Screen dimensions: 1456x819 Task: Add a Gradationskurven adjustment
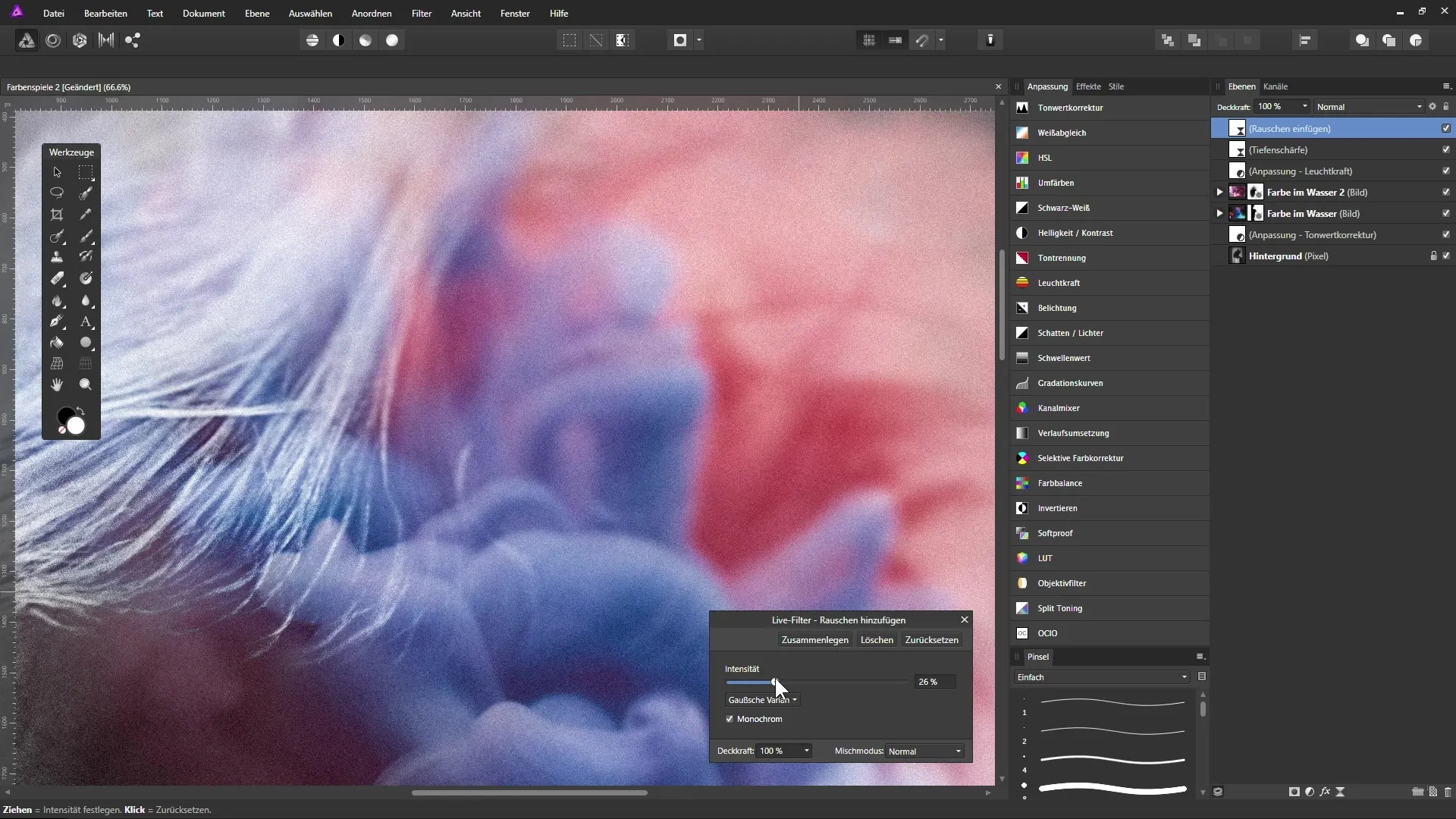(1110, 383)
